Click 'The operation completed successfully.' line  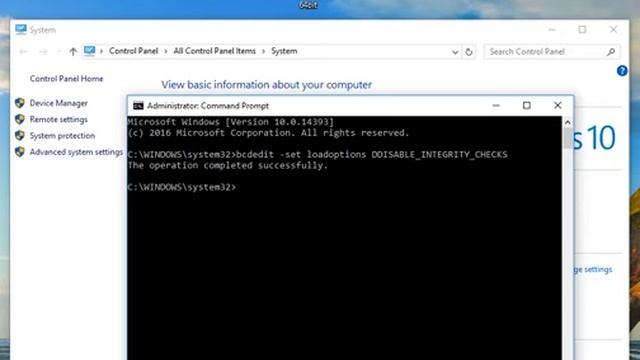tap(228, 166)
